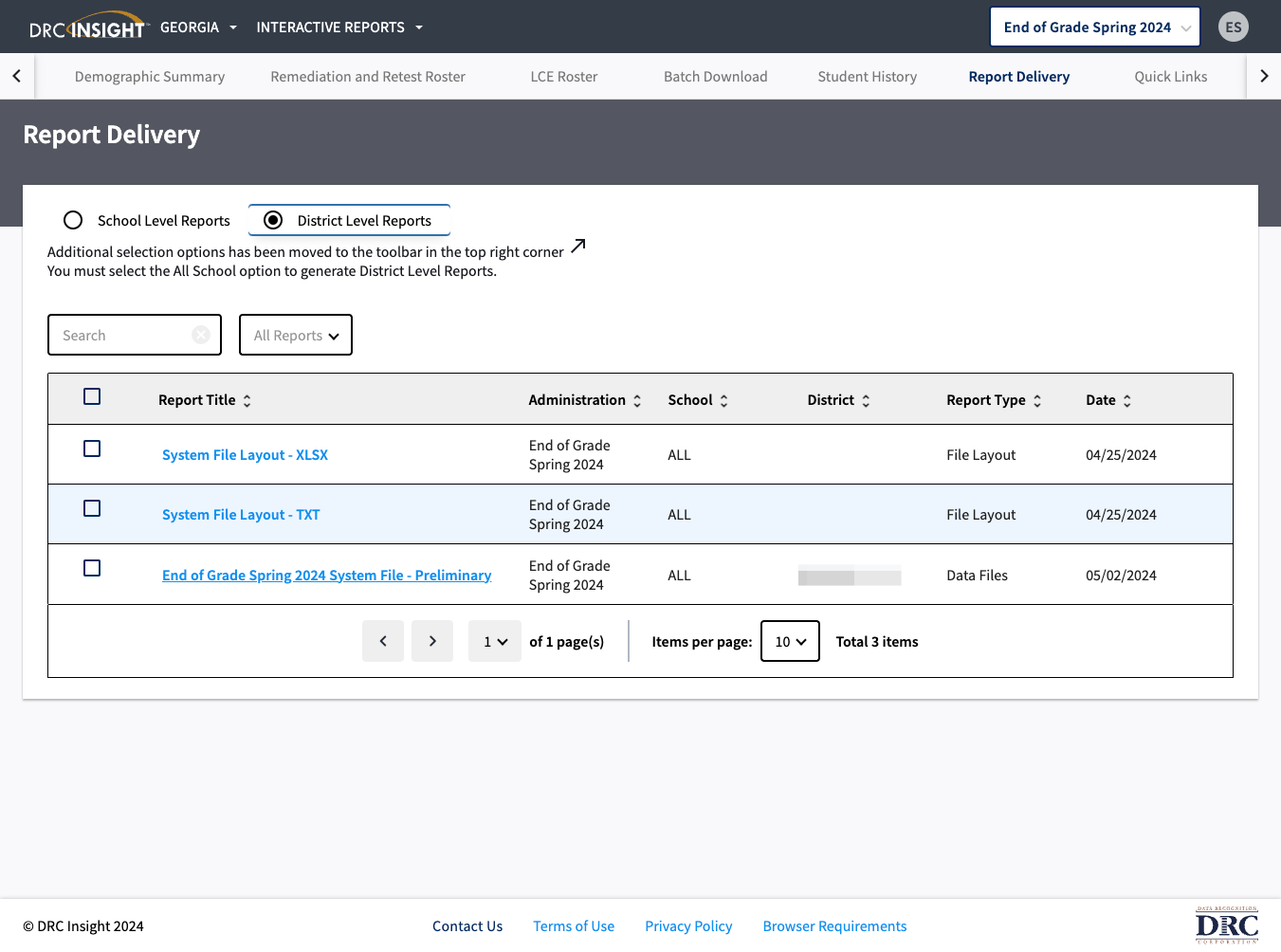Switch to the Demographic Summary tab

pyautogui.click(x=150, y=77)
